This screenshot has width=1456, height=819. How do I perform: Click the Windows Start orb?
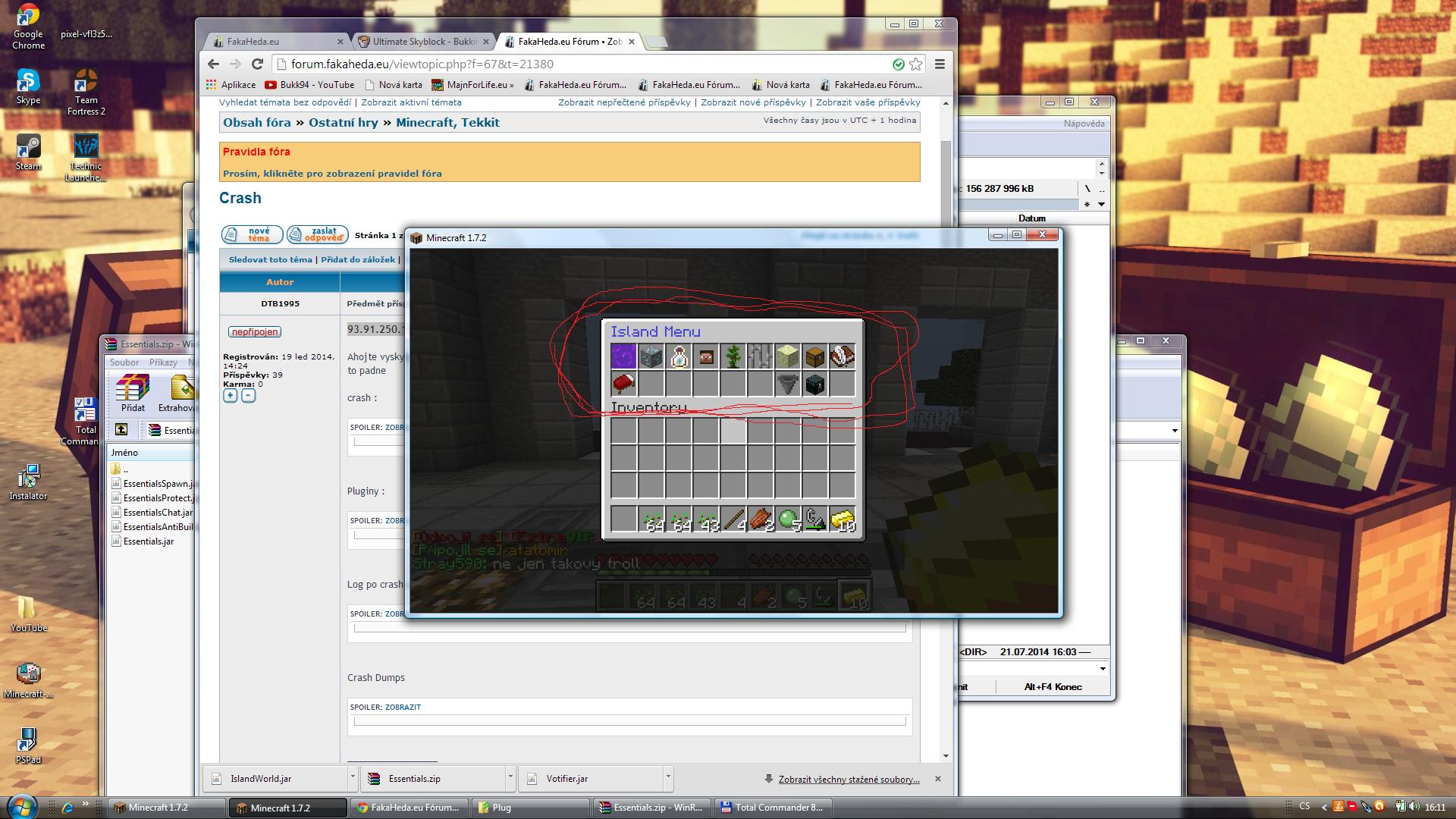click(20, 807)
